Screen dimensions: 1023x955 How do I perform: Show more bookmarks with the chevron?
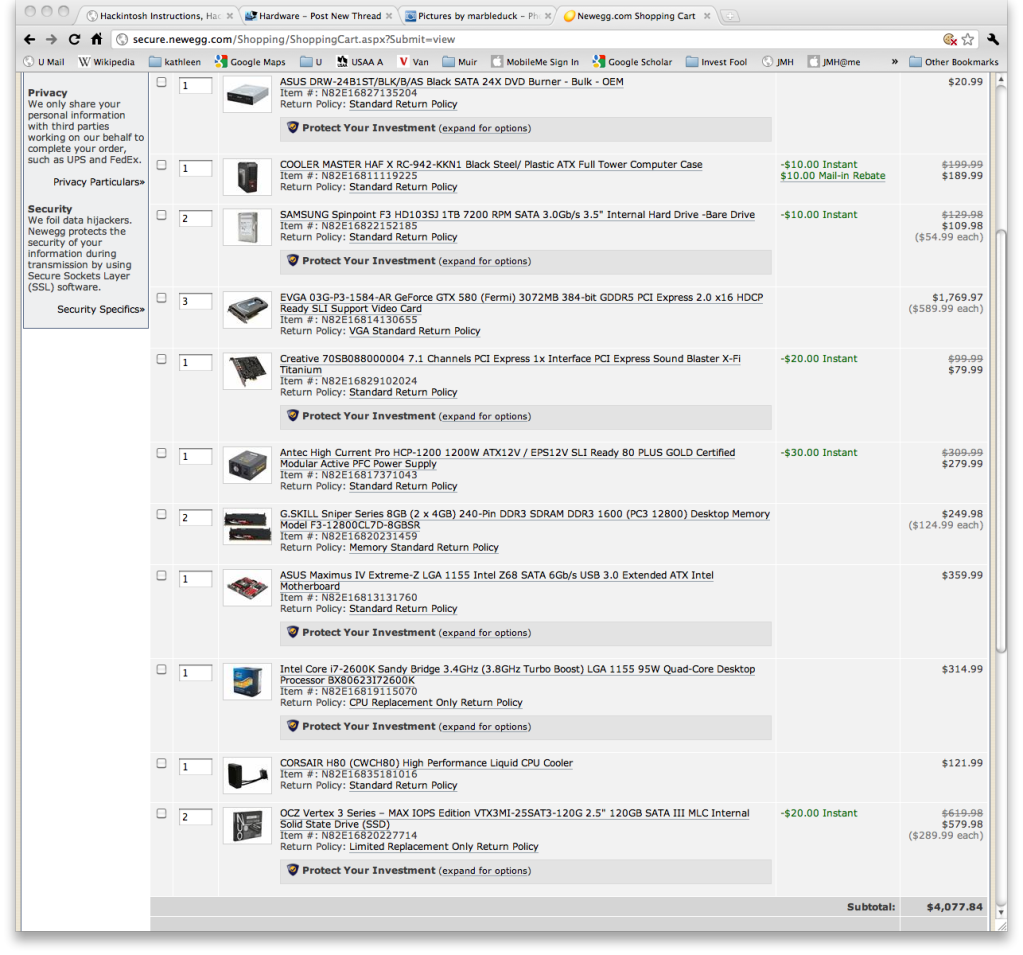click(x=894, y=62)
